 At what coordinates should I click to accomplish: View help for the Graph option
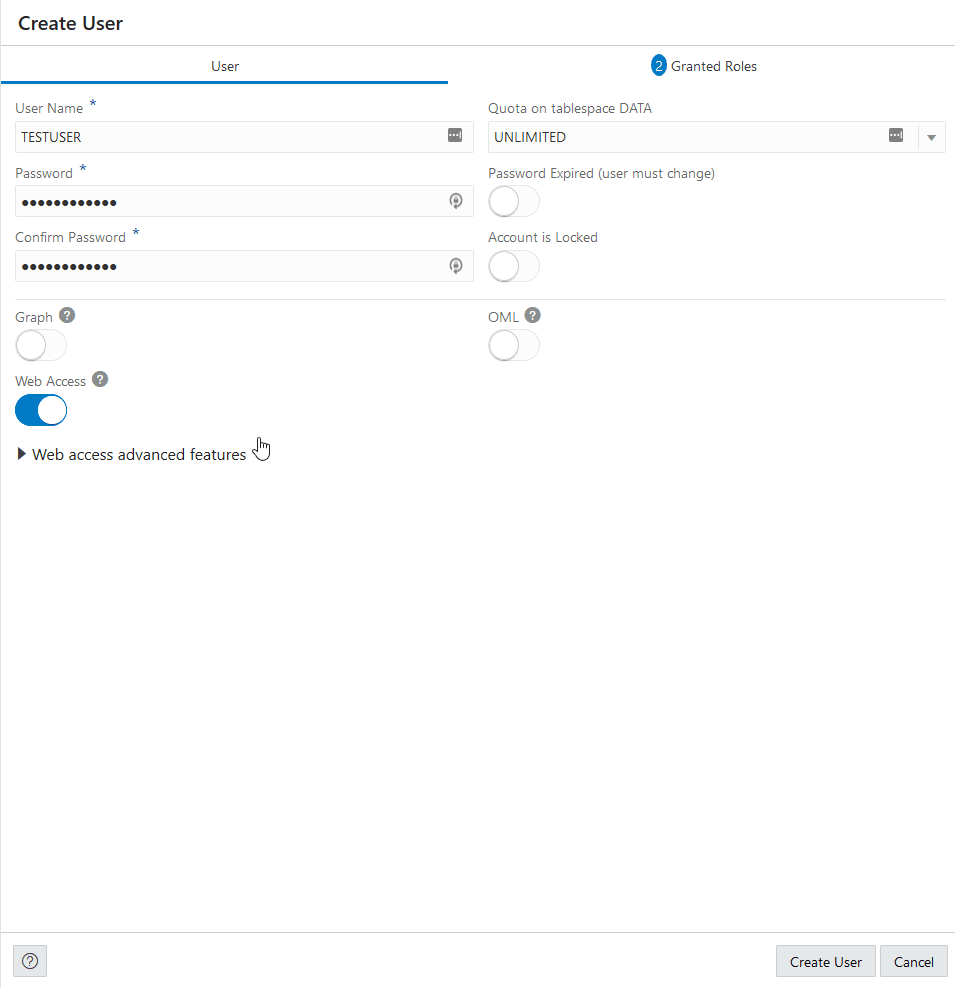click(67, 315)
